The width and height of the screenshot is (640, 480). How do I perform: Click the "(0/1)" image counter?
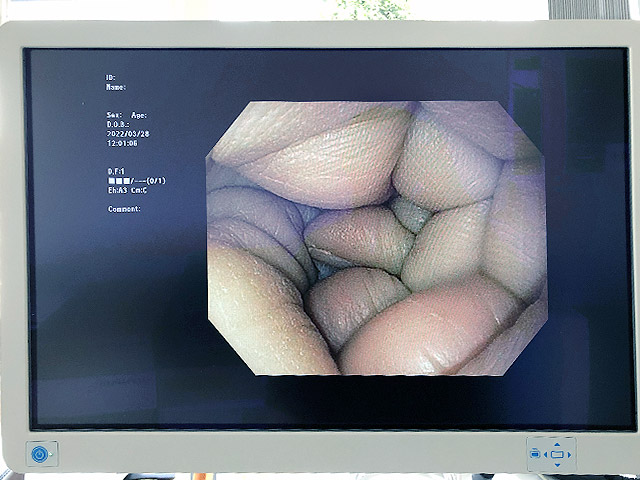pos(155,181)
